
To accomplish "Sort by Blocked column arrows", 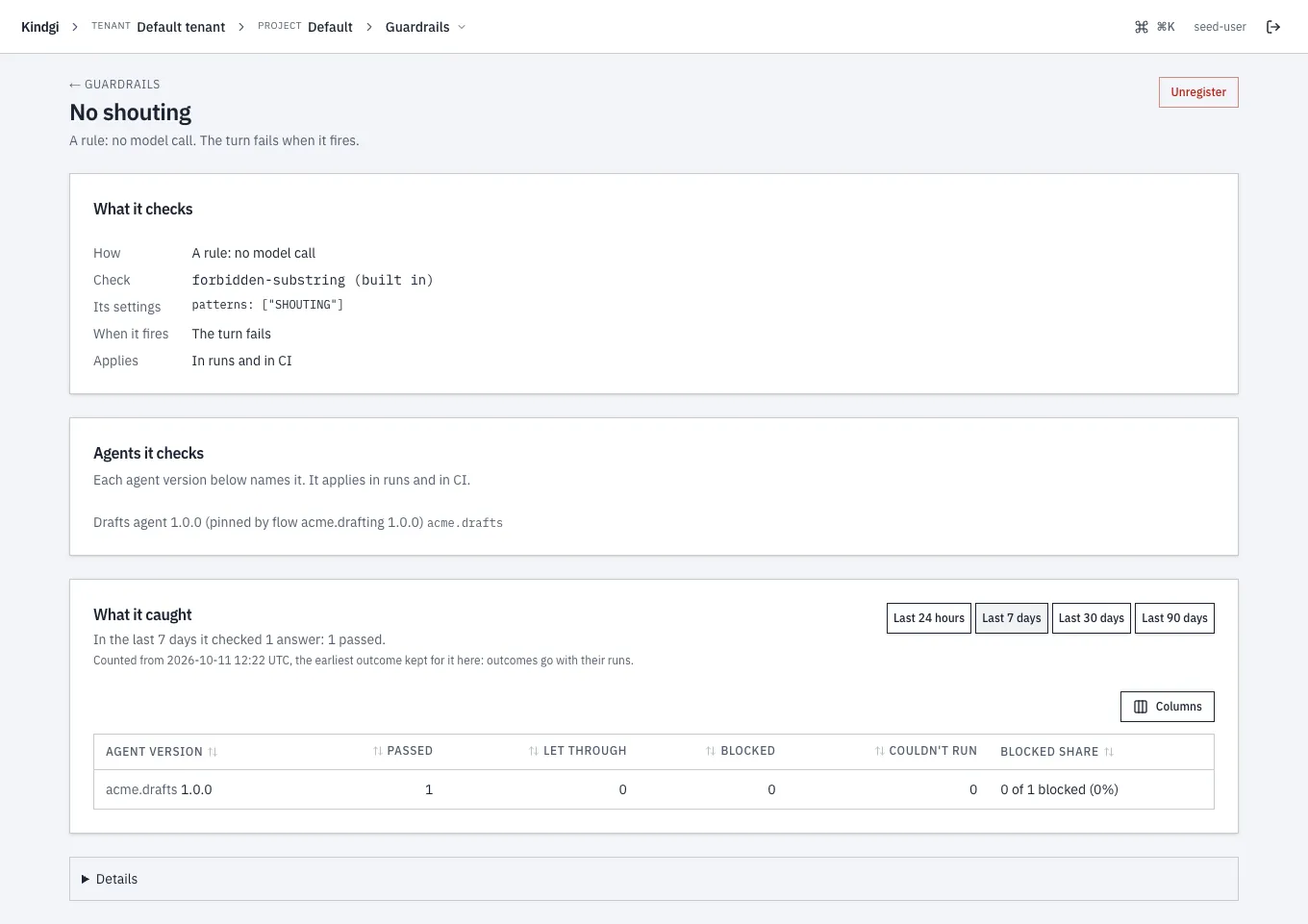I will pyautogui.click(x=711, y=751).
